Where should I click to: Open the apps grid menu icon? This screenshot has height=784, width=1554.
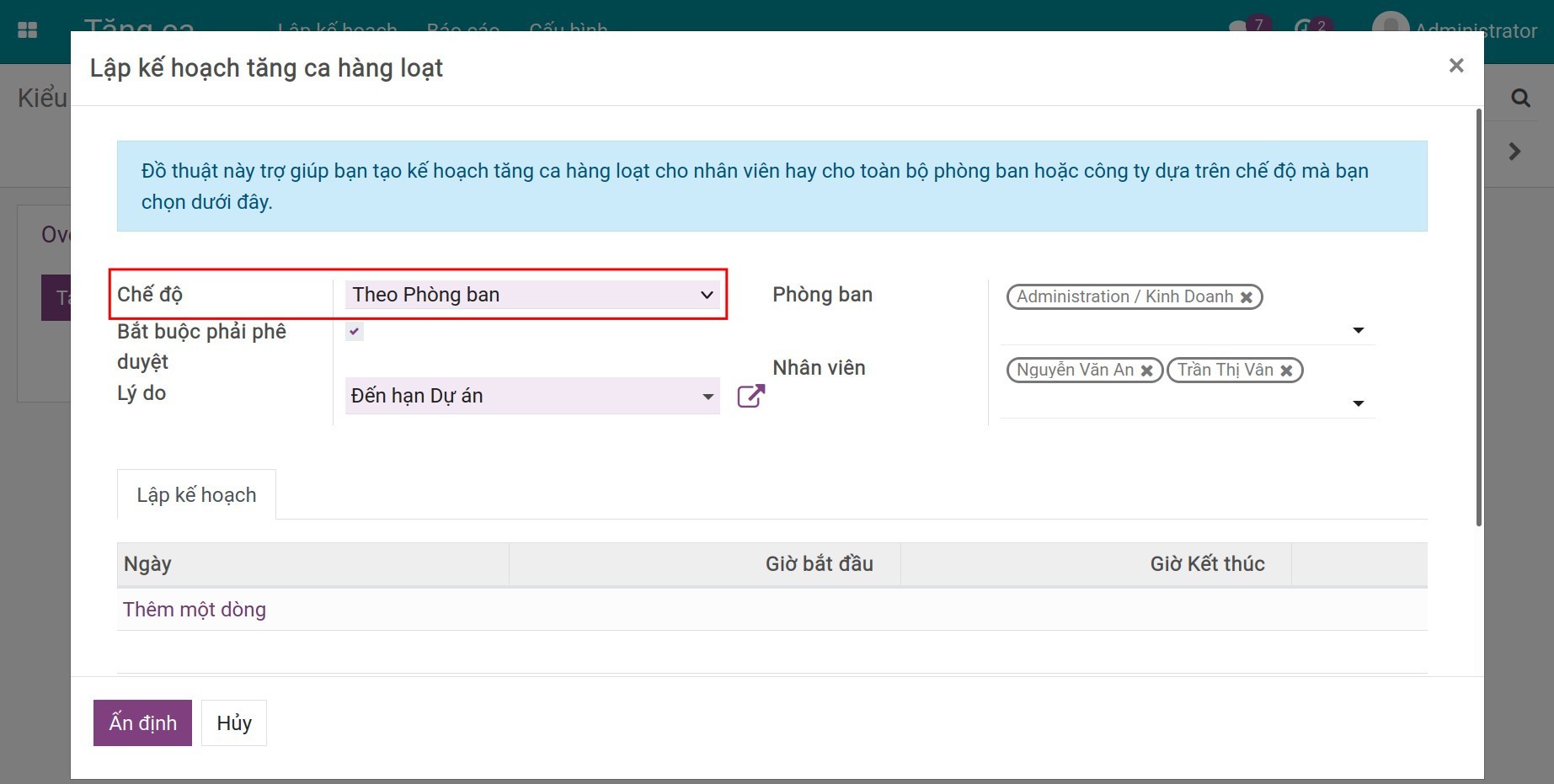tap(28, 30)
